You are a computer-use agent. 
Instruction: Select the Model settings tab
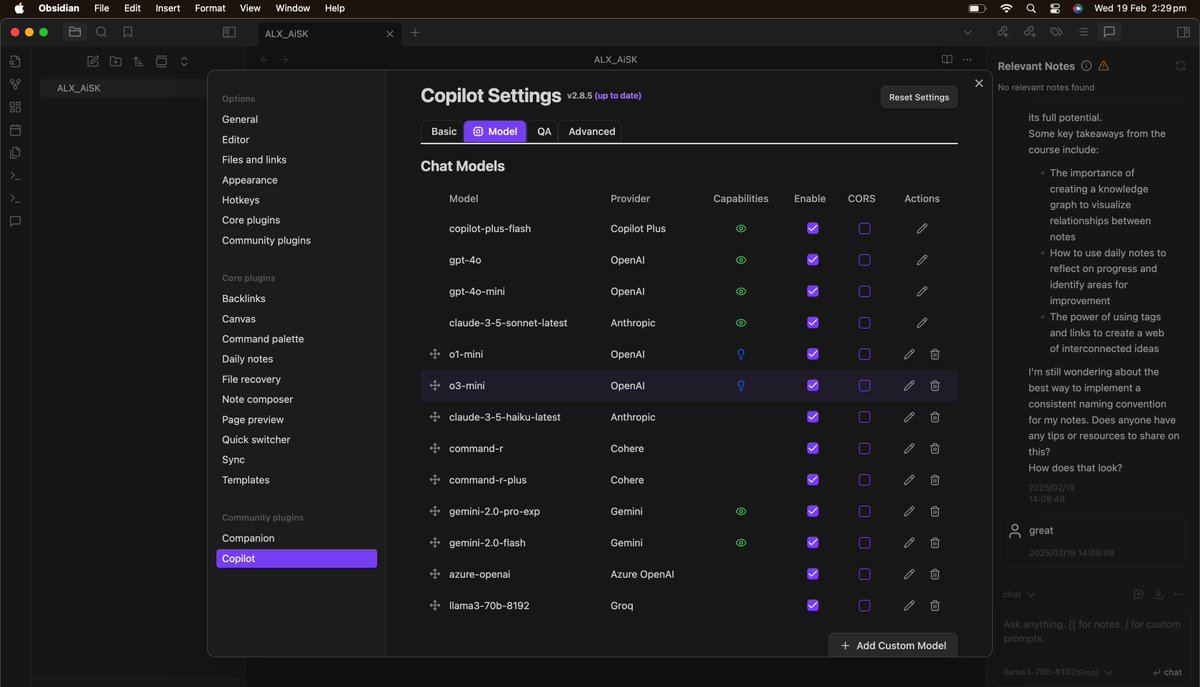coord(495,132)
